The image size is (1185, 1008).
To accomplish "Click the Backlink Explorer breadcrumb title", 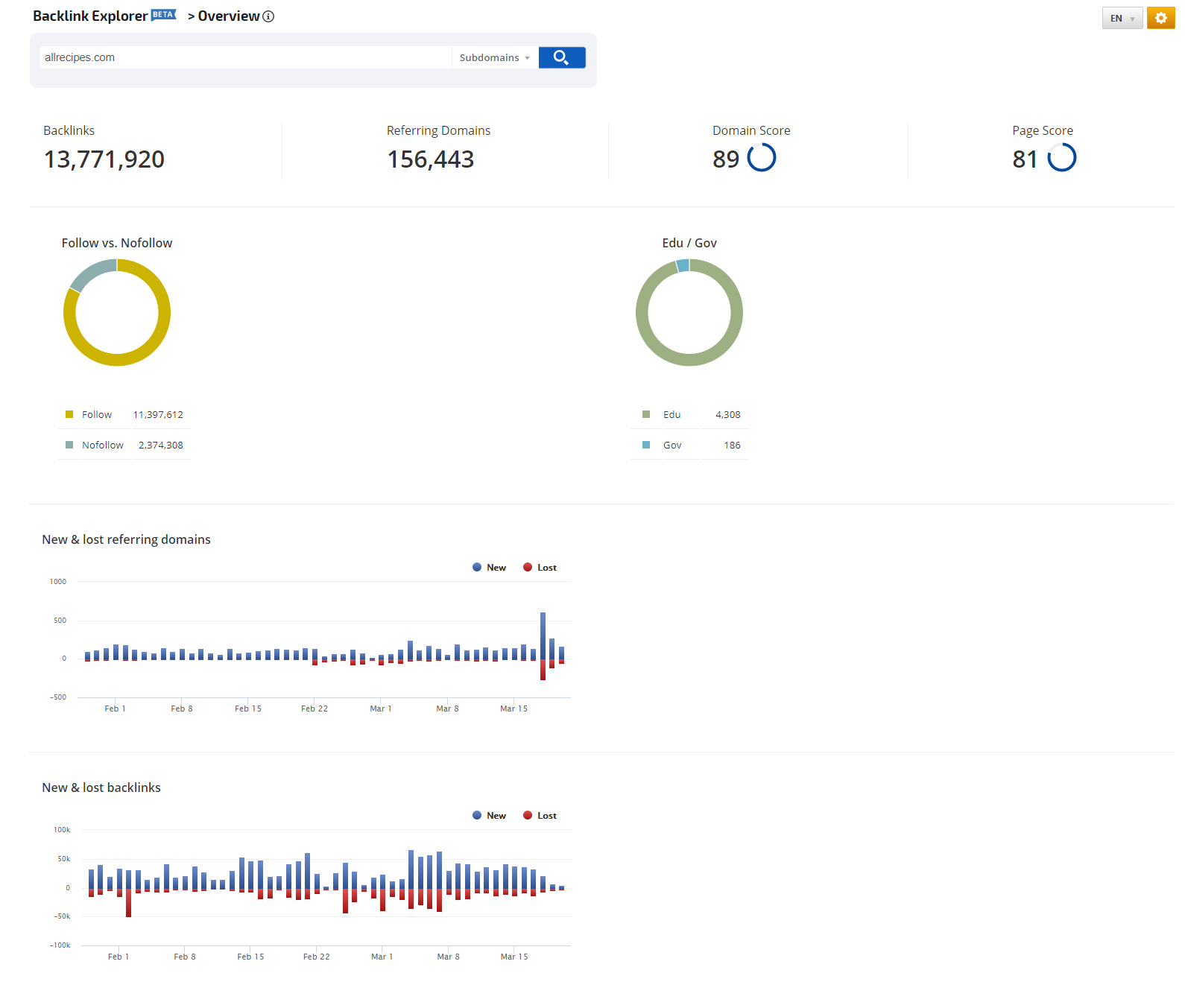I will [90, 16].
